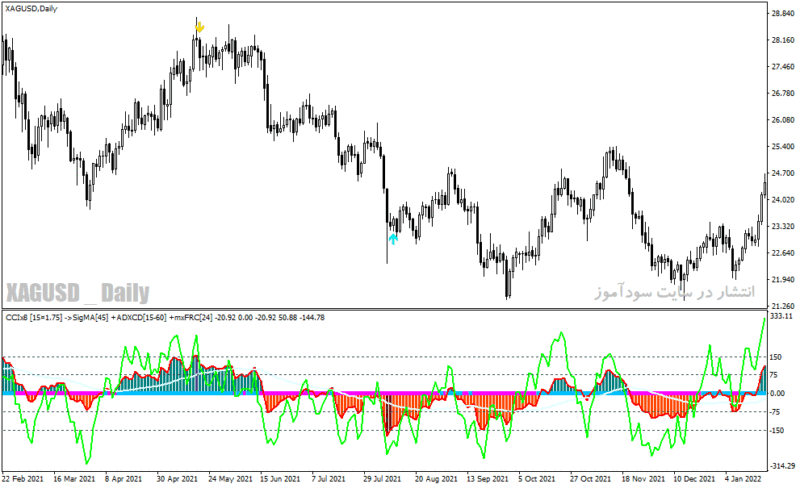Image resolution: width=800 pixels, height=488 pixels.
Task: Click the 27 Oct 2021 date label
Action: pyautogui.click(x=590, y=479)
